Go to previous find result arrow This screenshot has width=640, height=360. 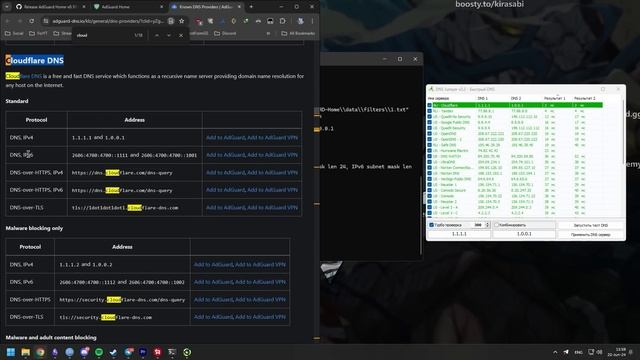157,36
